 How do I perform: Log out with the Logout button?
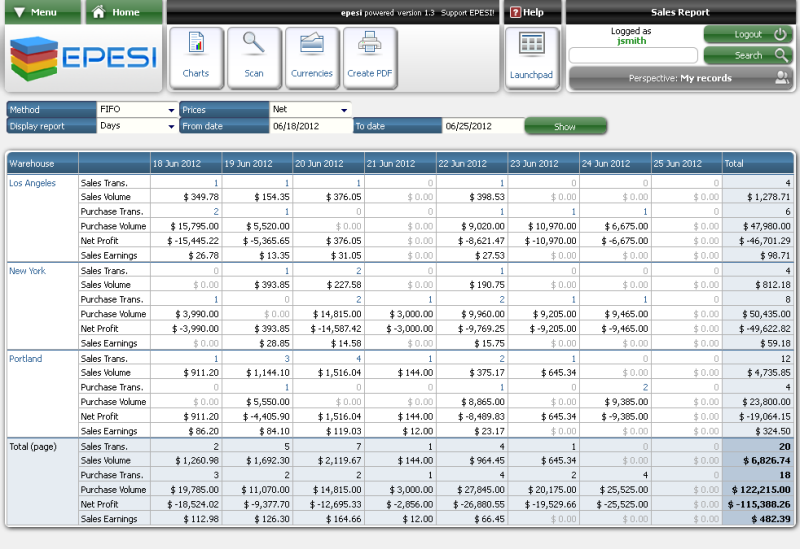click(x=748, y=34)
